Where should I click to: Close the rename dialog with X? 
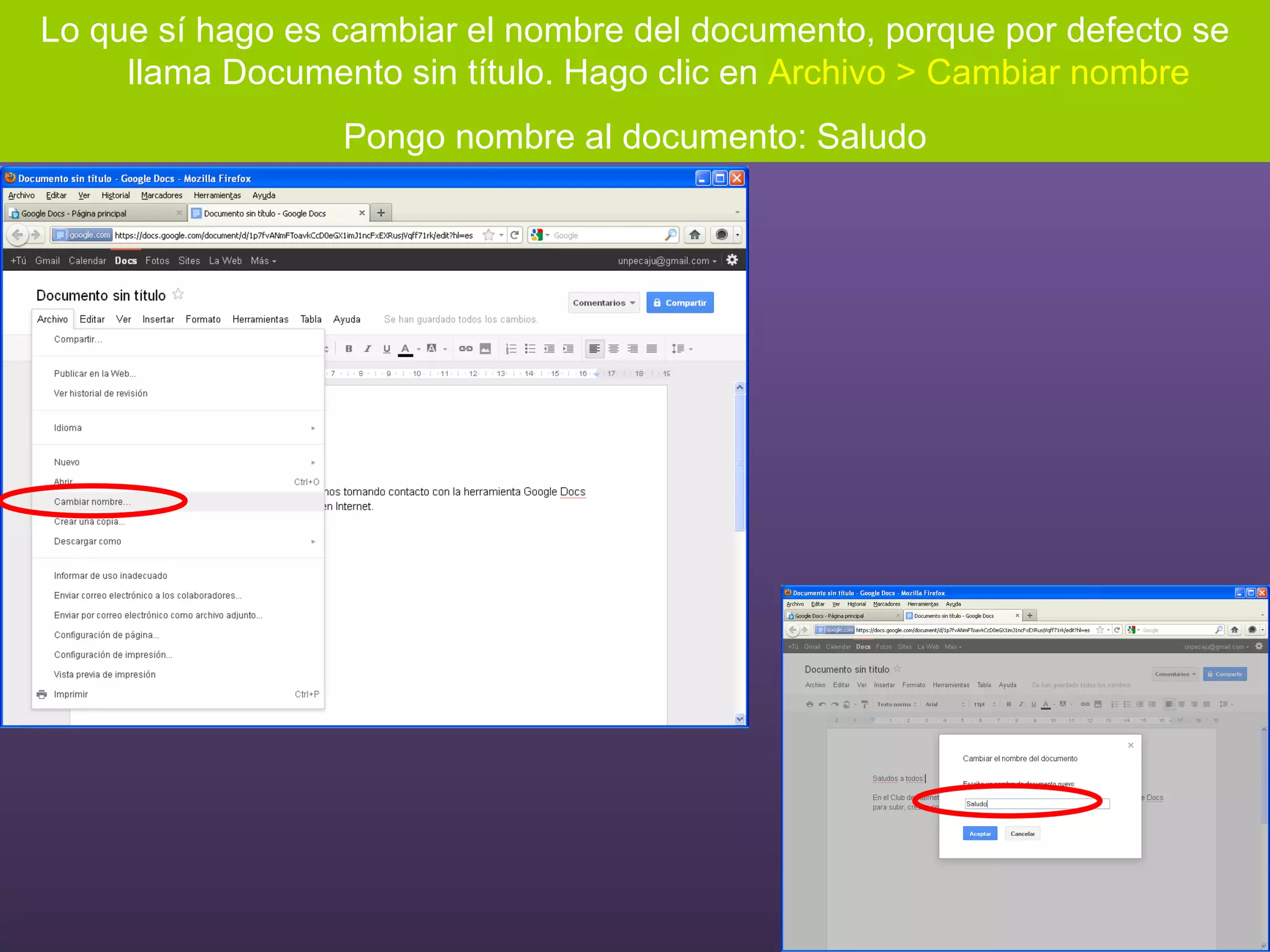(1130, 745)
